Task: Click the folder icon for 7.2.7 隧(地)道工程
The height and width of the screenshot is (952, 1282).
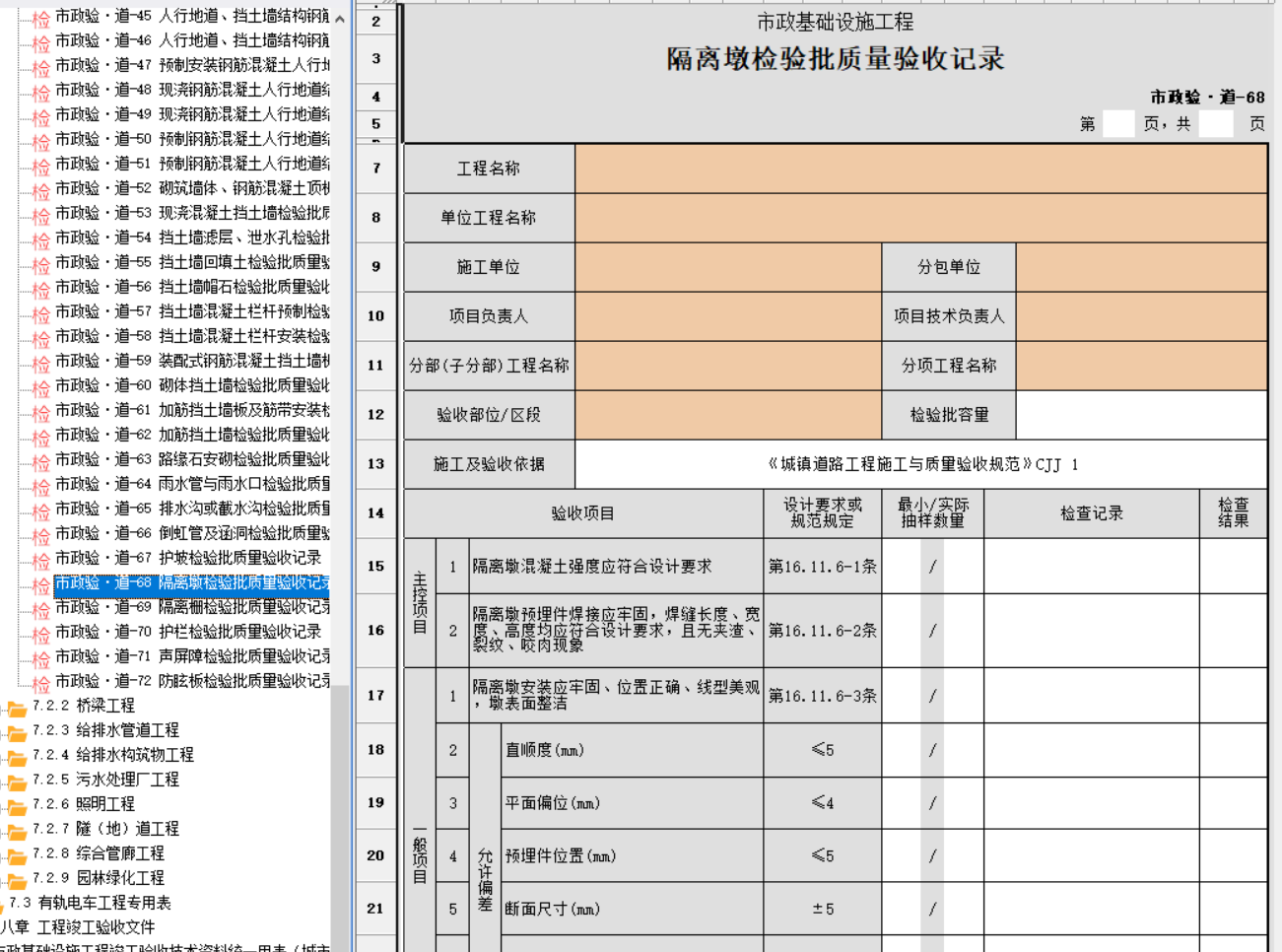Action: pyautogui.click(x=17, y=831)
